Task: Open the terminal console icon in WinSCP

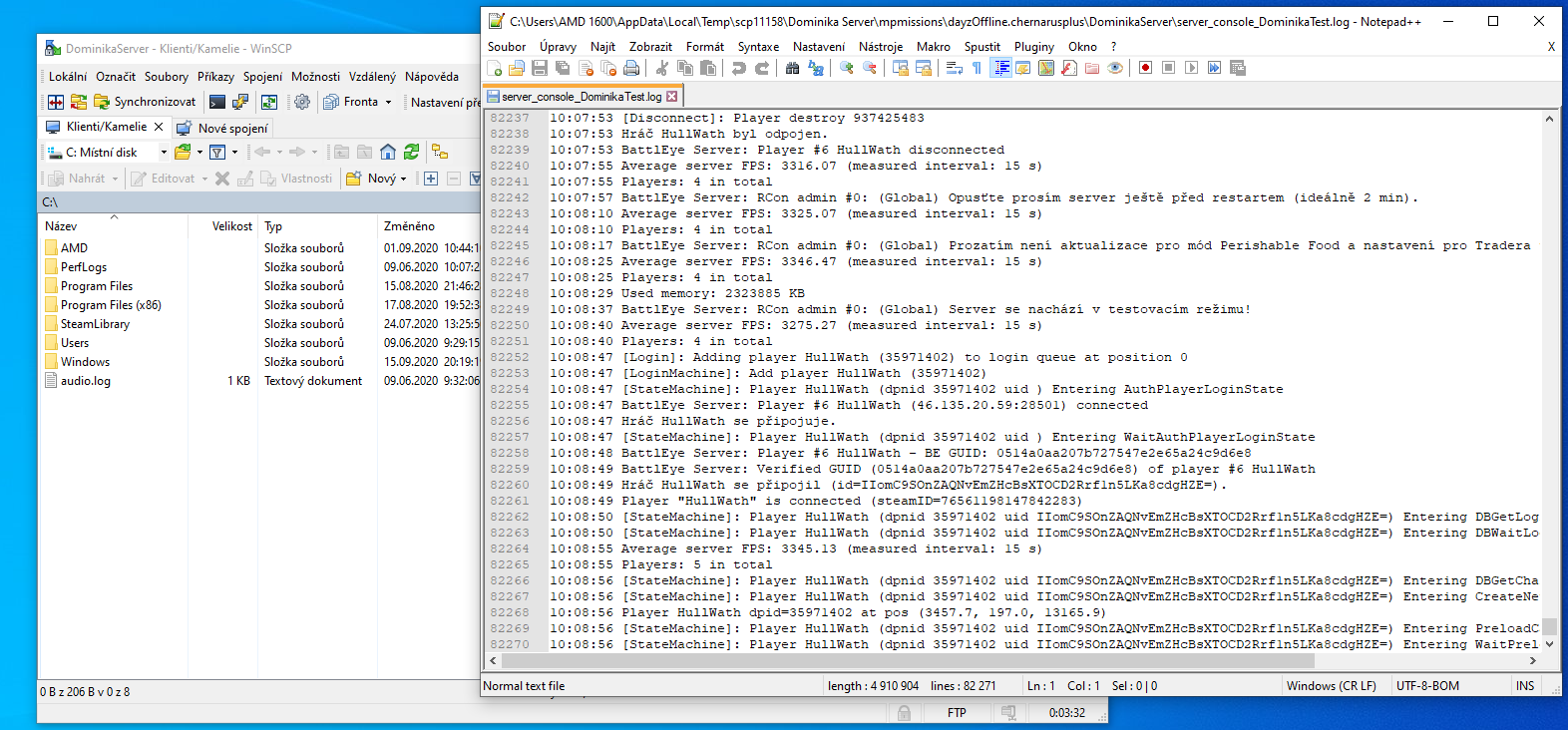Action: click(x=216, y=102)
